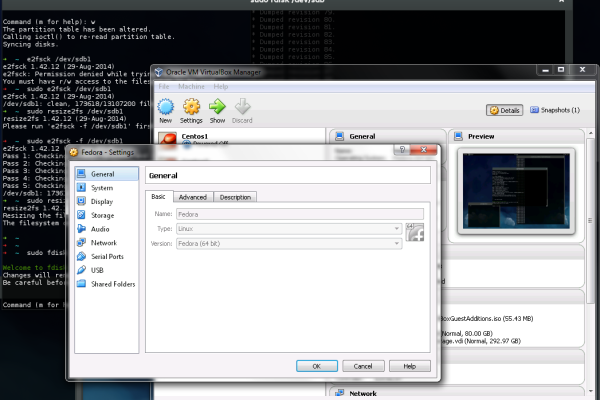
Task: Click General section icon in details pane
Action: pyautogui.click(x=339, y=136)
